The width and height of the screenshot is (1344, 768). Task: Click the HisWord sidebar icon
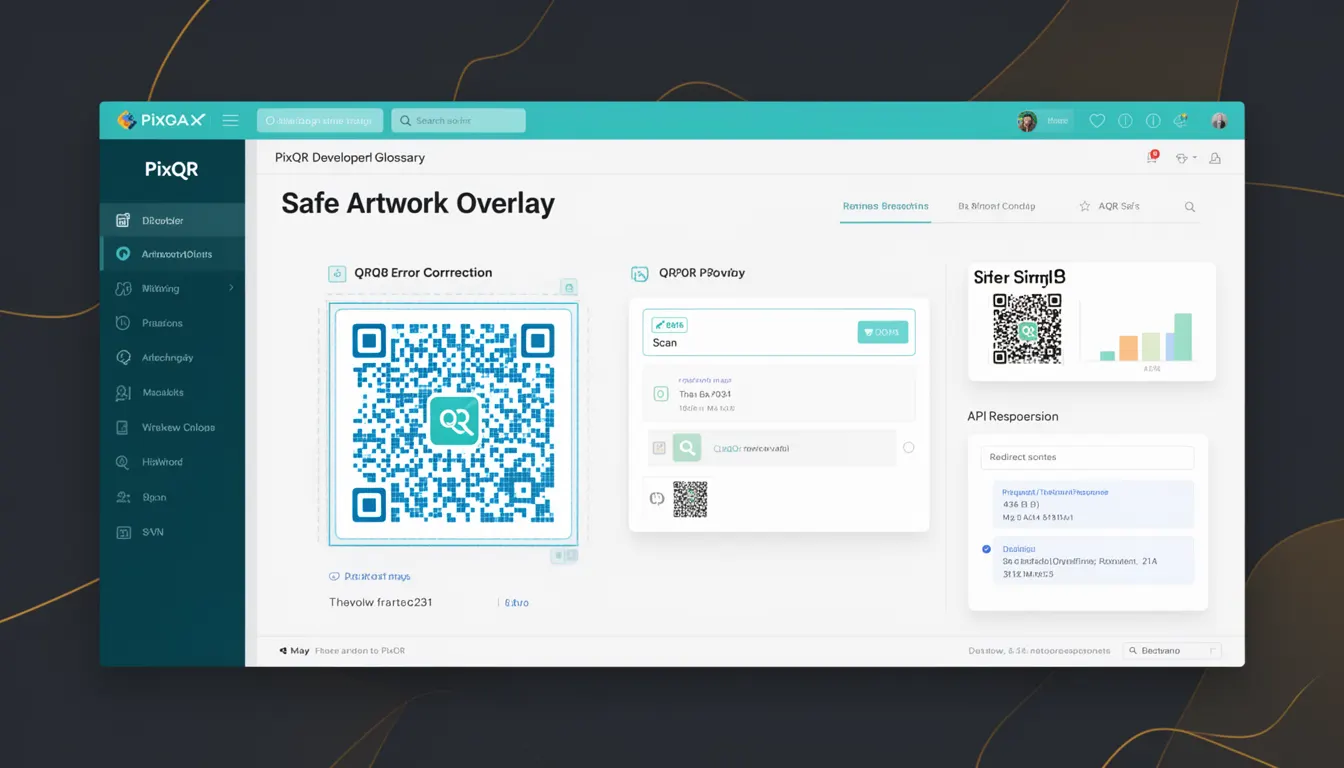(x=123, y=462)
